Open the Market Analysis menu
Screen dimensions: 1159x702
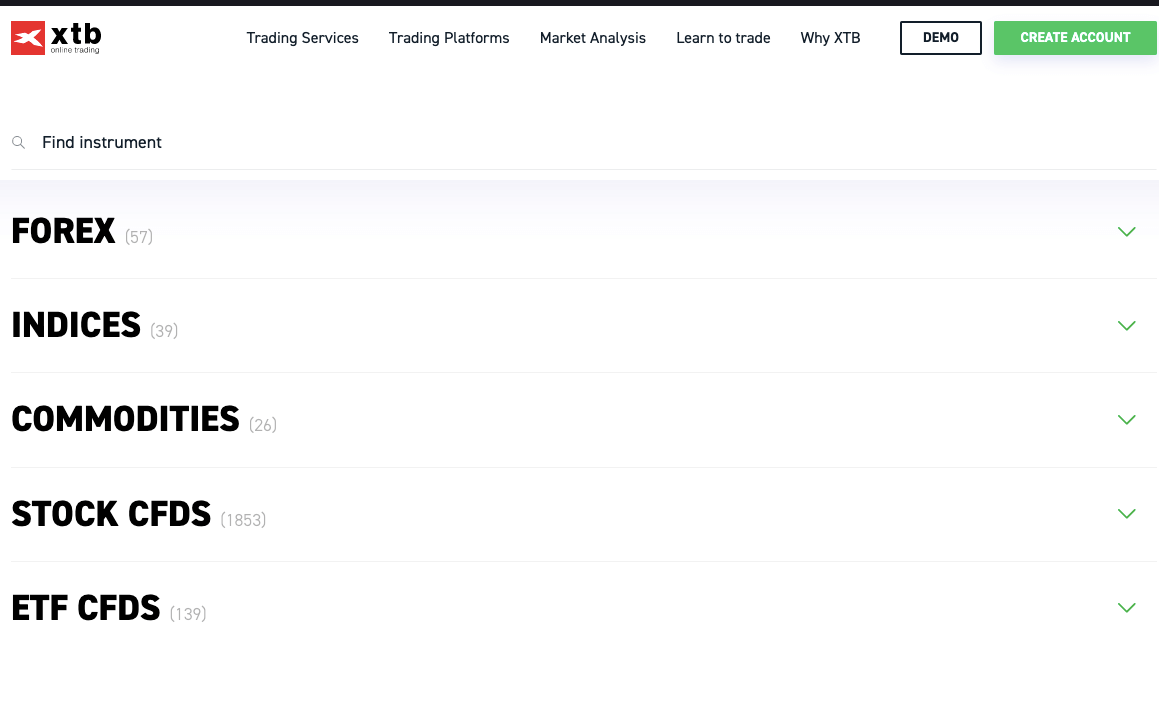point(593,38)
